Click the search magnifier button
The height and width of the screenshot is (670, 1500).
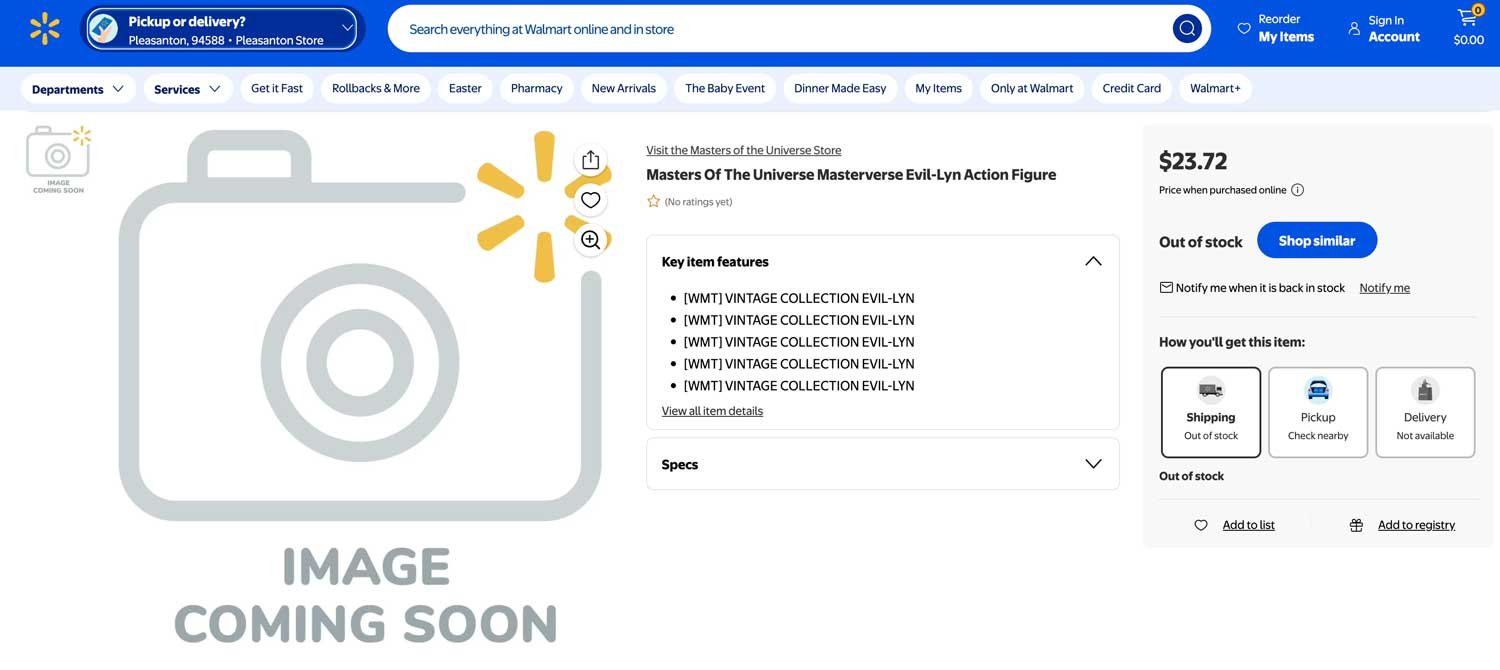click(x=1186, y=29)
